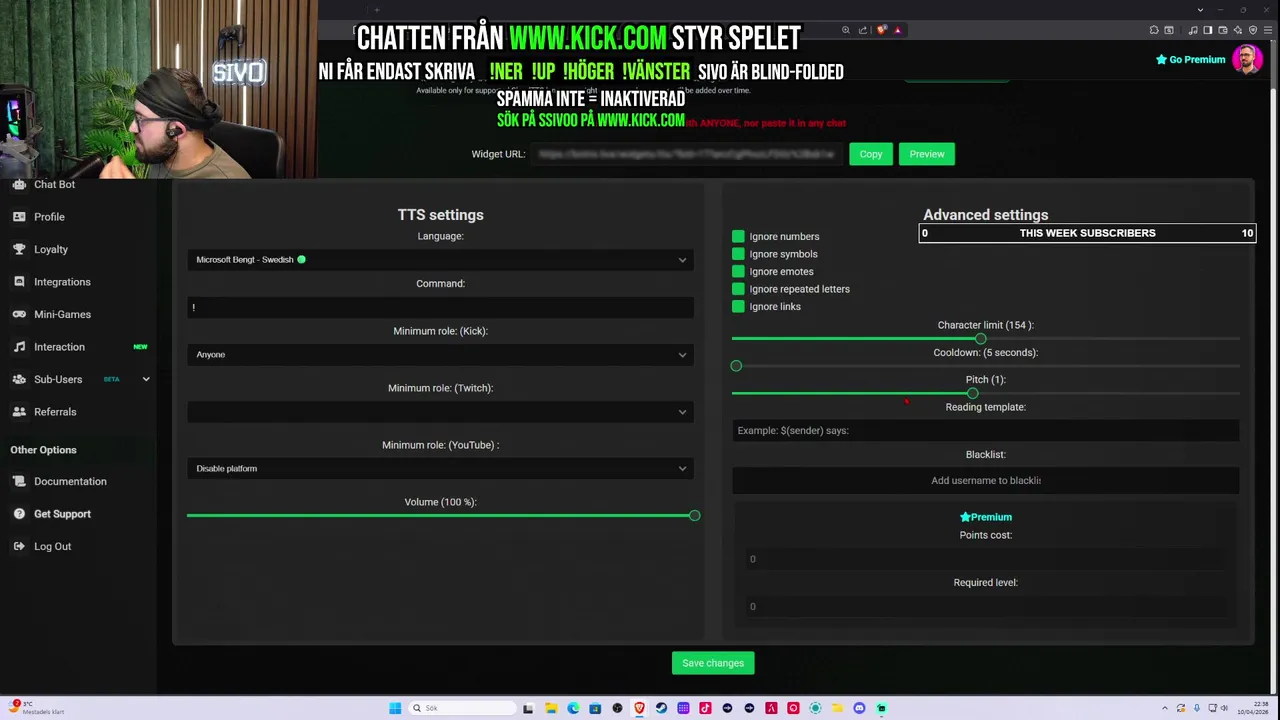Click the Character limit slider handle
The height and width of the screenshot is (720, 1280).
981,338
